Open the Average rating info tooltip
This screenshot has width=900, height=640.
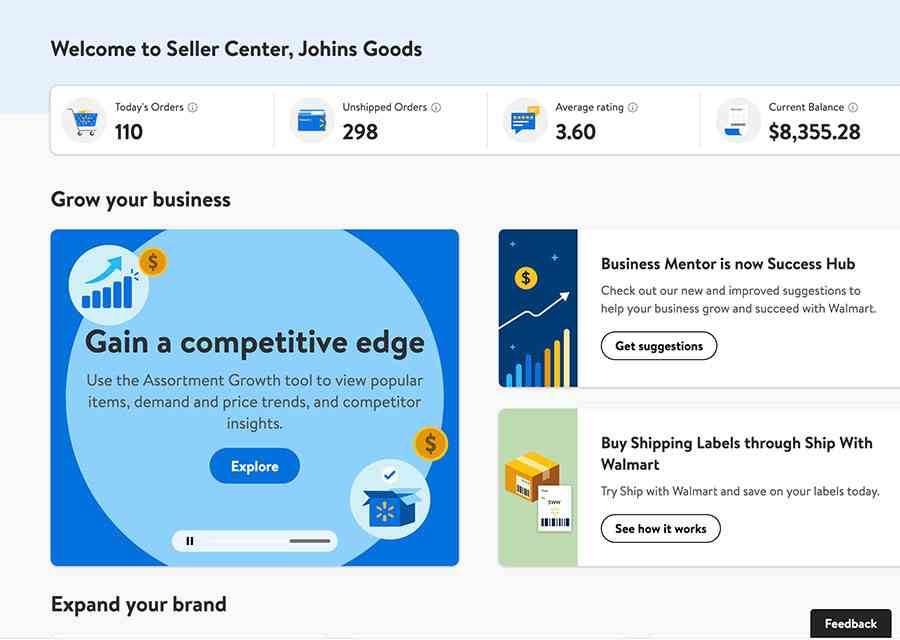(x=634, y=107)
